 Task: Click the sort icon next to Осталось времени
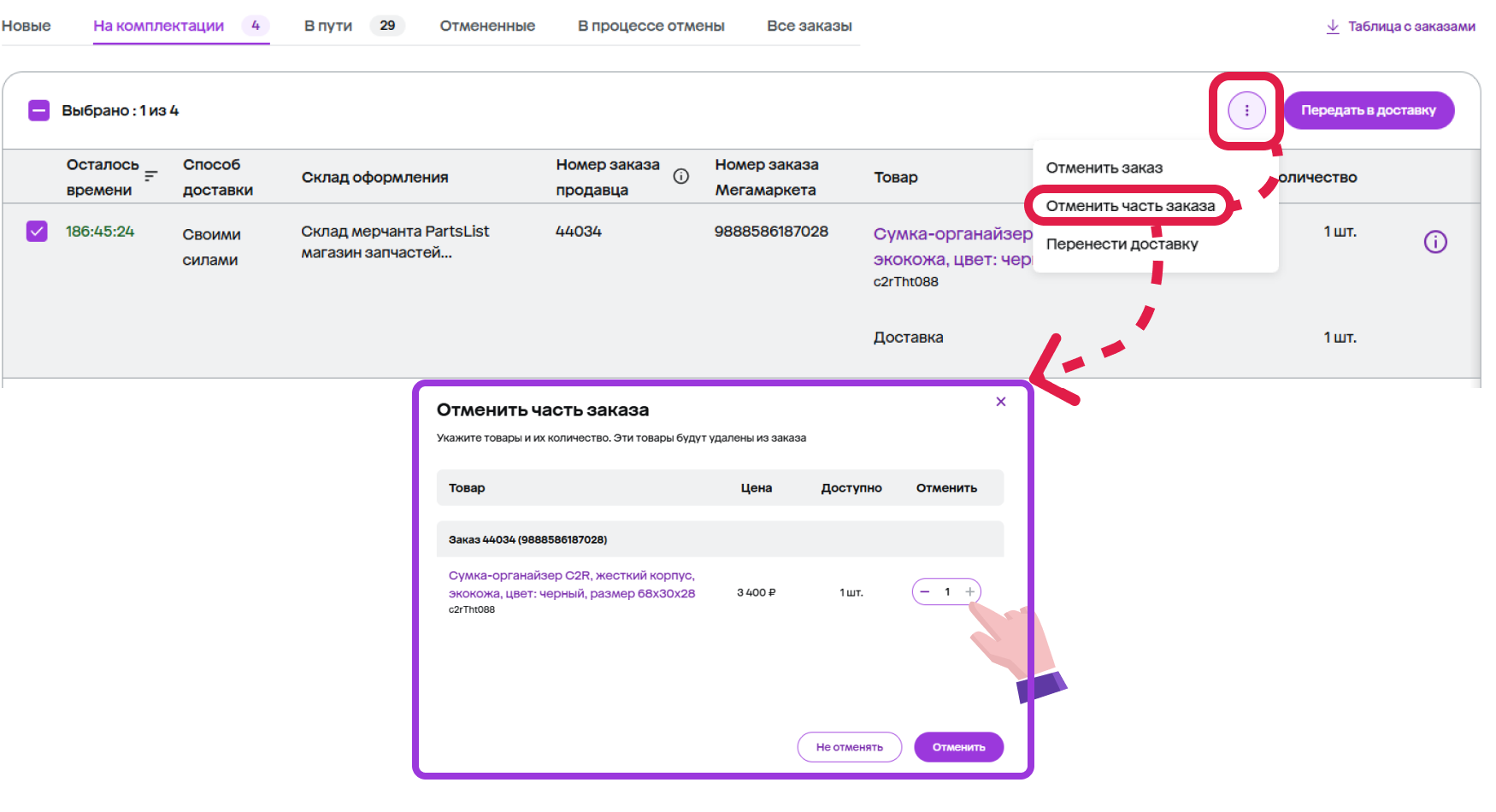151,176
